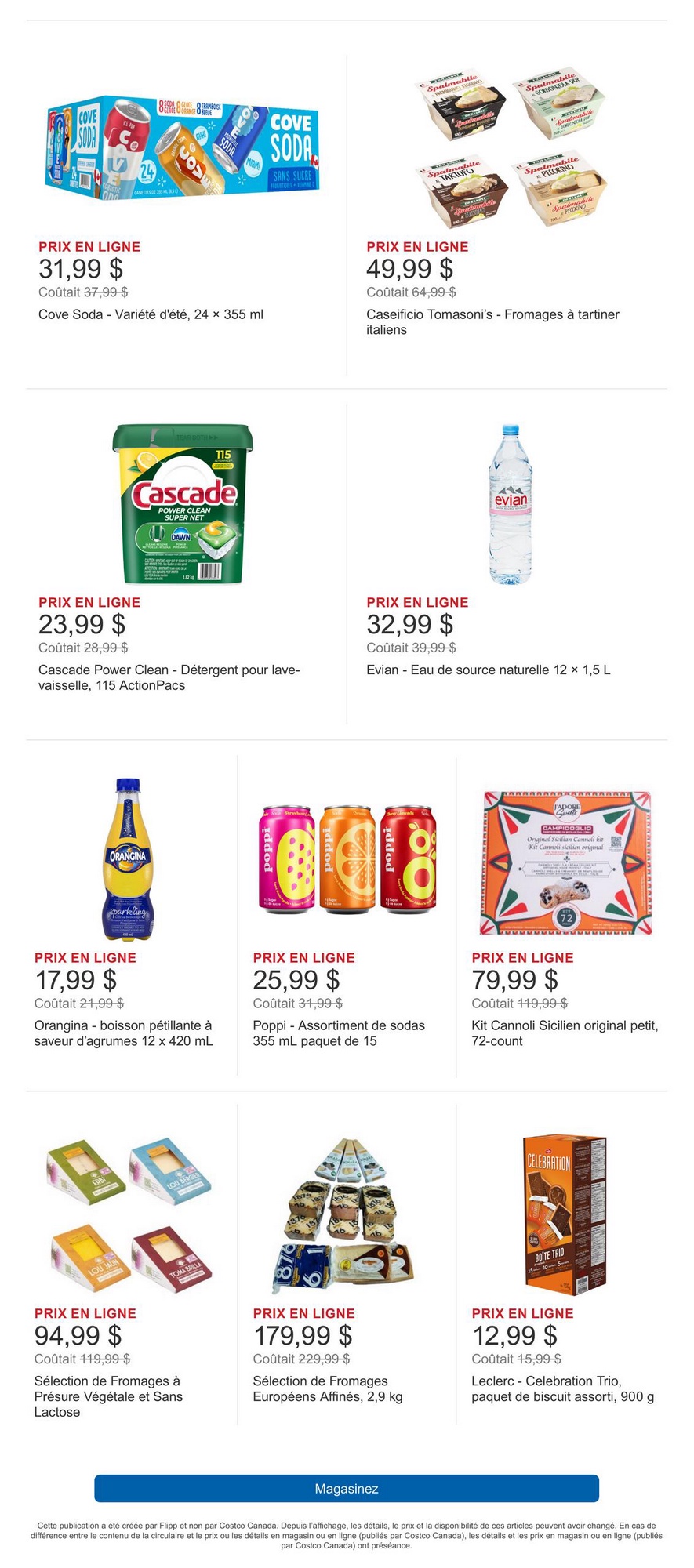The height and width of the screenshot is (1568, 694).
Task: Click the Orangina bottle picture
Action: click(129, 858)
